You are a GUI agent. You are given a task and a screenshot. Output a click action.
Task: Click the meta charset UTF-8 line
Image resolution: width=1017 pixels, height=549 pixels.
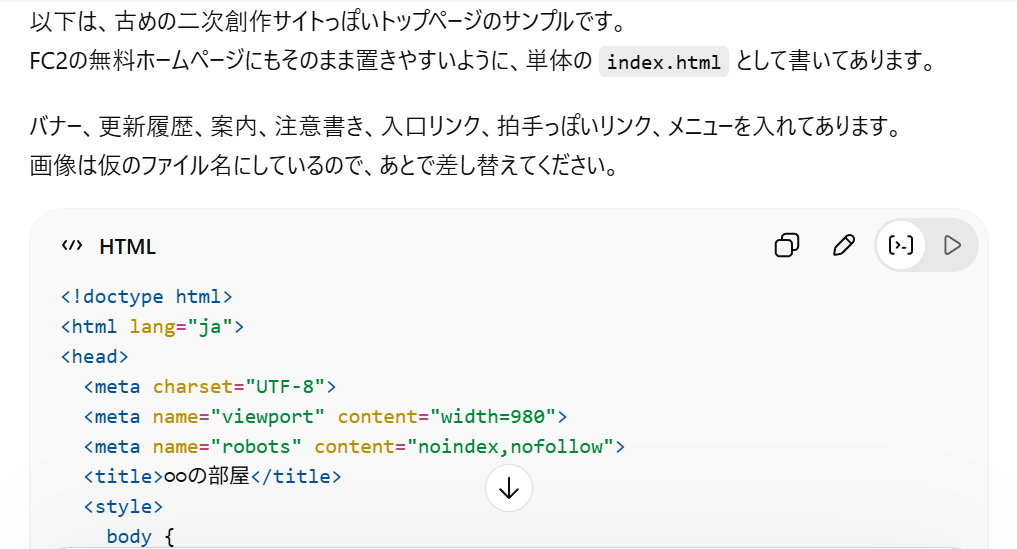210,386
